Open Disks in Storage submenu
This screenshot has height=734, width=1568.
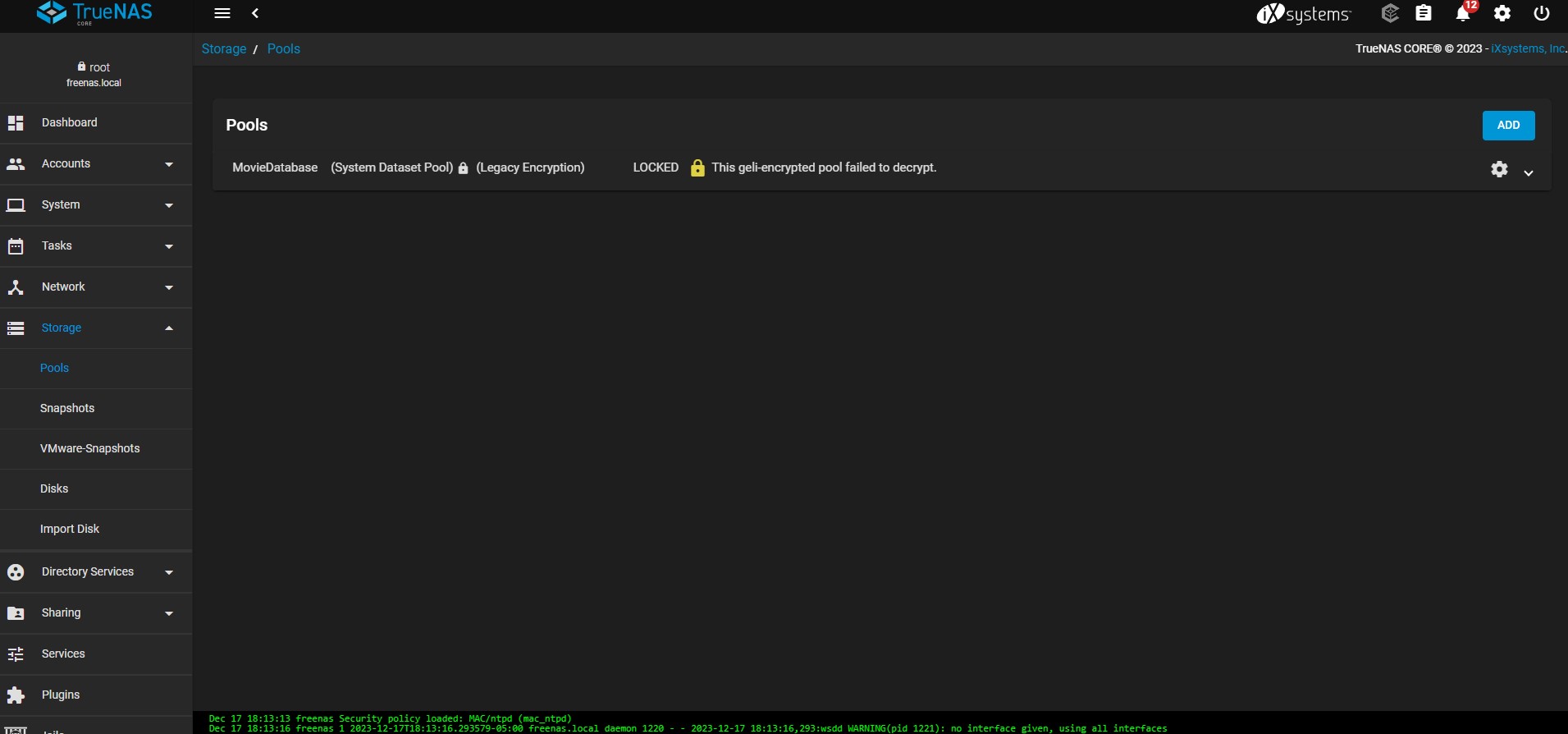pos(96,489)
